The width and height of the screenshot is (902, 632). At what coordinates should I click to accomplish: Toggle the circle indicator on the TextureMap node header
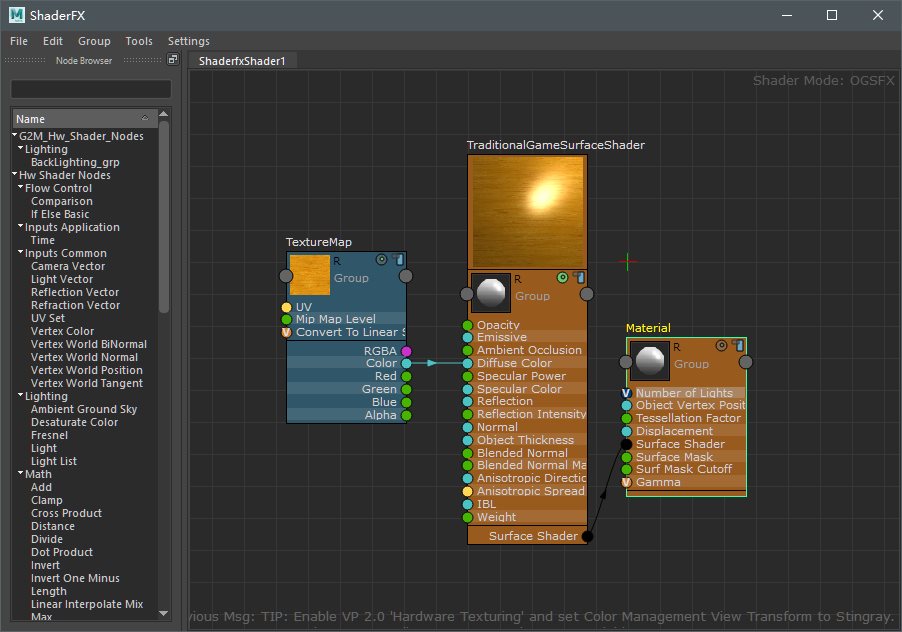pos(381,260)
